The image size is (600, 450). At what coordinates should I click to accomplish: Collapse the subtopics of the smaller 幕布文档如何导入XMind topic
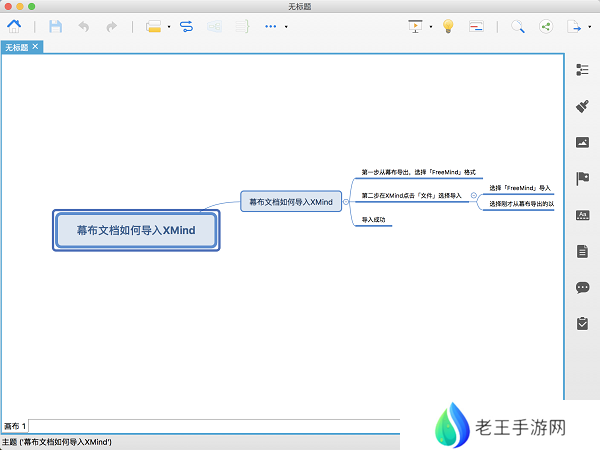tap(346, 202)
